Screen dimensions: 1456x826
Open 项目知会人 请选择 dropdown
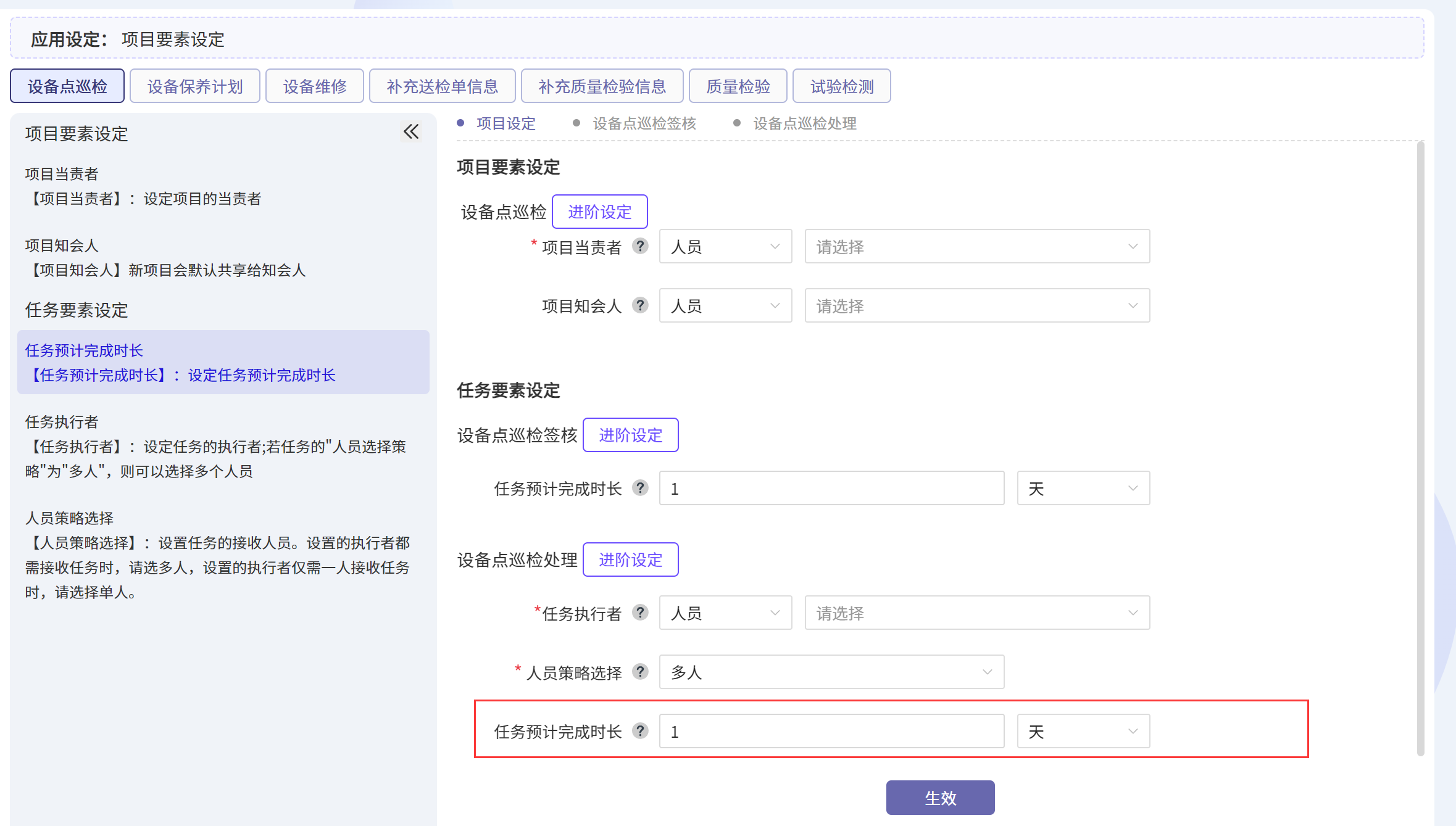(977, 305)
